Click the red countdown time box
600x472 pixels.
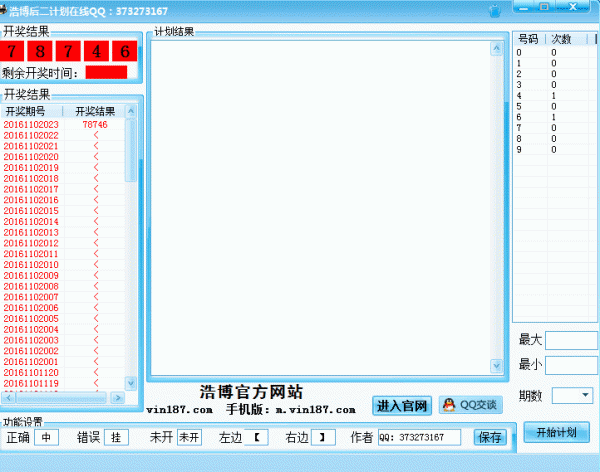(106, 72)
